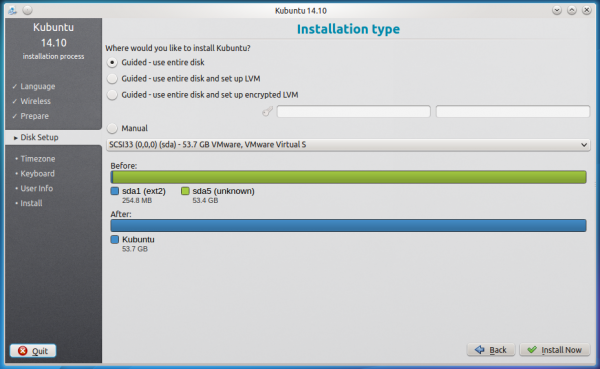Click the sda5 (unknown) partition label
This screenshot has height=369, width=600.
pos(223,191)
